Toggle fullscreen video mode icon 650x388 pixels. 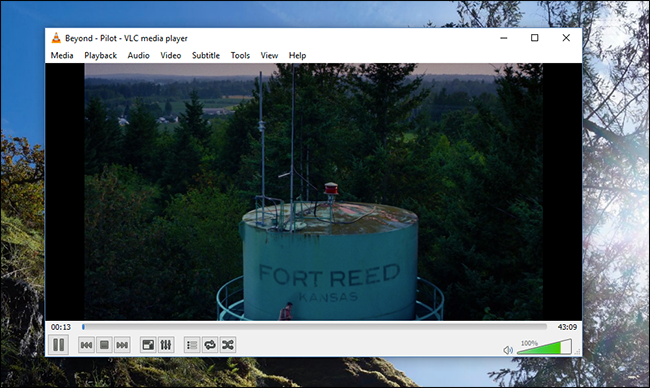click(x=148, y=345)
